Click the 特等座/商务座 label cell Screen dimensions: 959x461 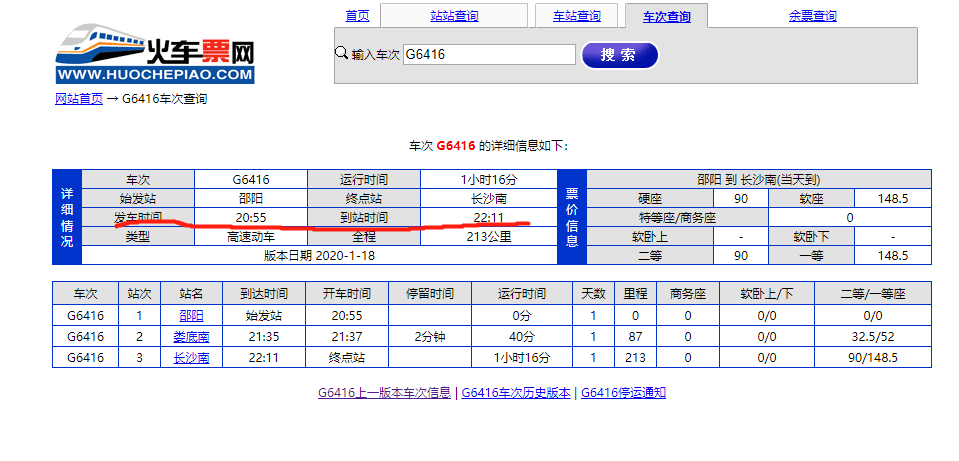click(677, 218)
